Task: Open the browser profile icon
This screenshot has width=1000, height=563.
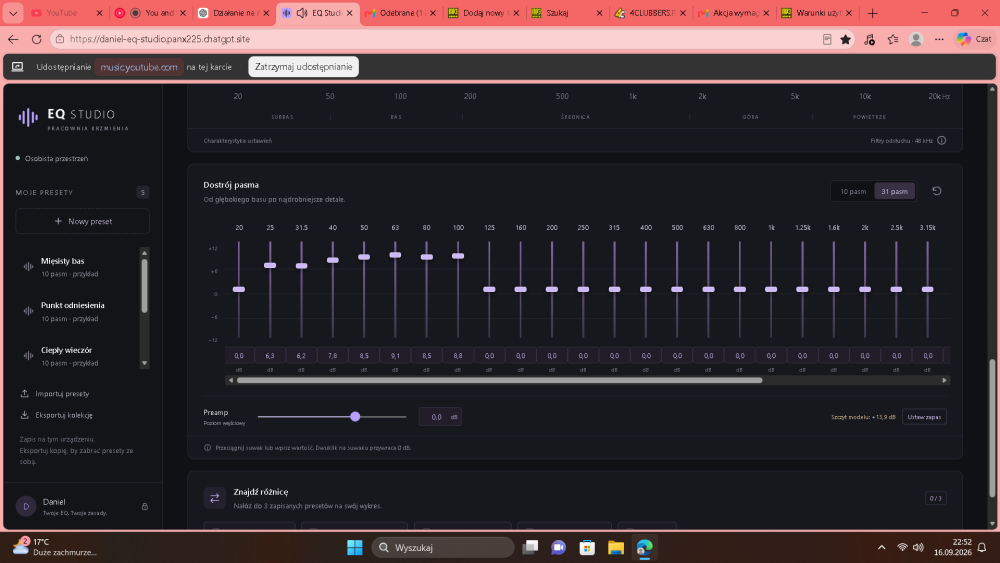Action: (x=916, y=40)
